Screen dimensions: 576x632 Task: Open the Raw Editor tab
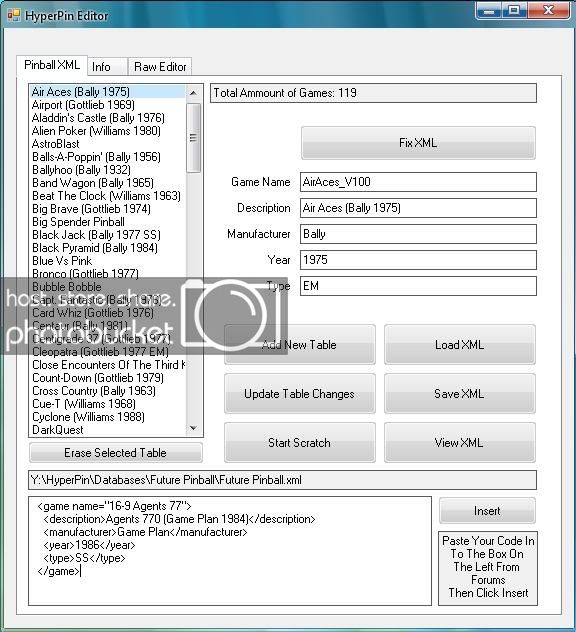160,67
